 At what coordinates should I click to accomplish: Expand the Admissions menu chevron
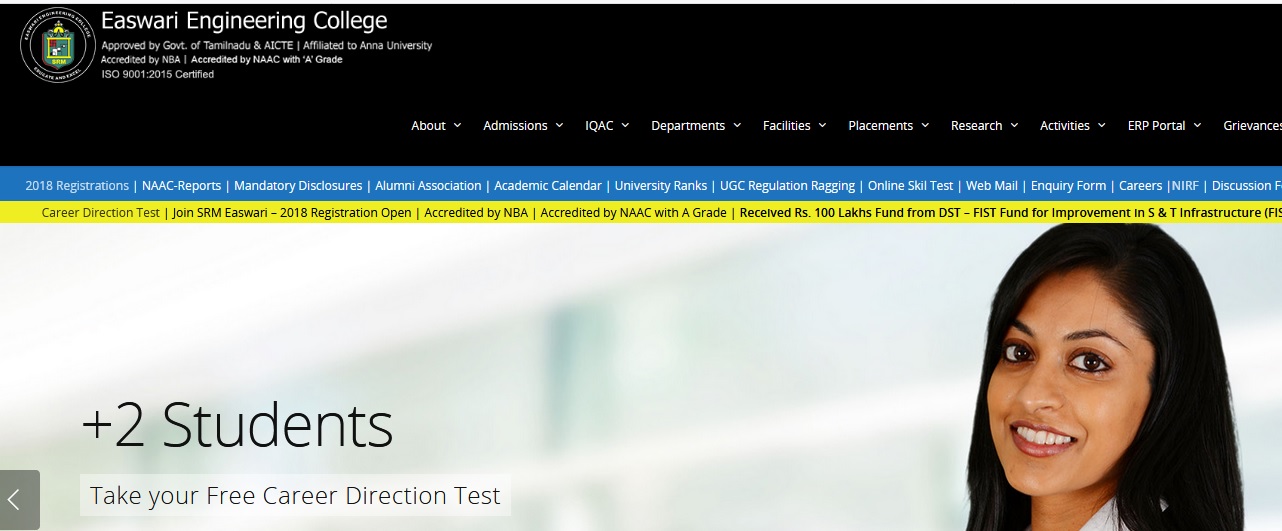click(560, 125)
